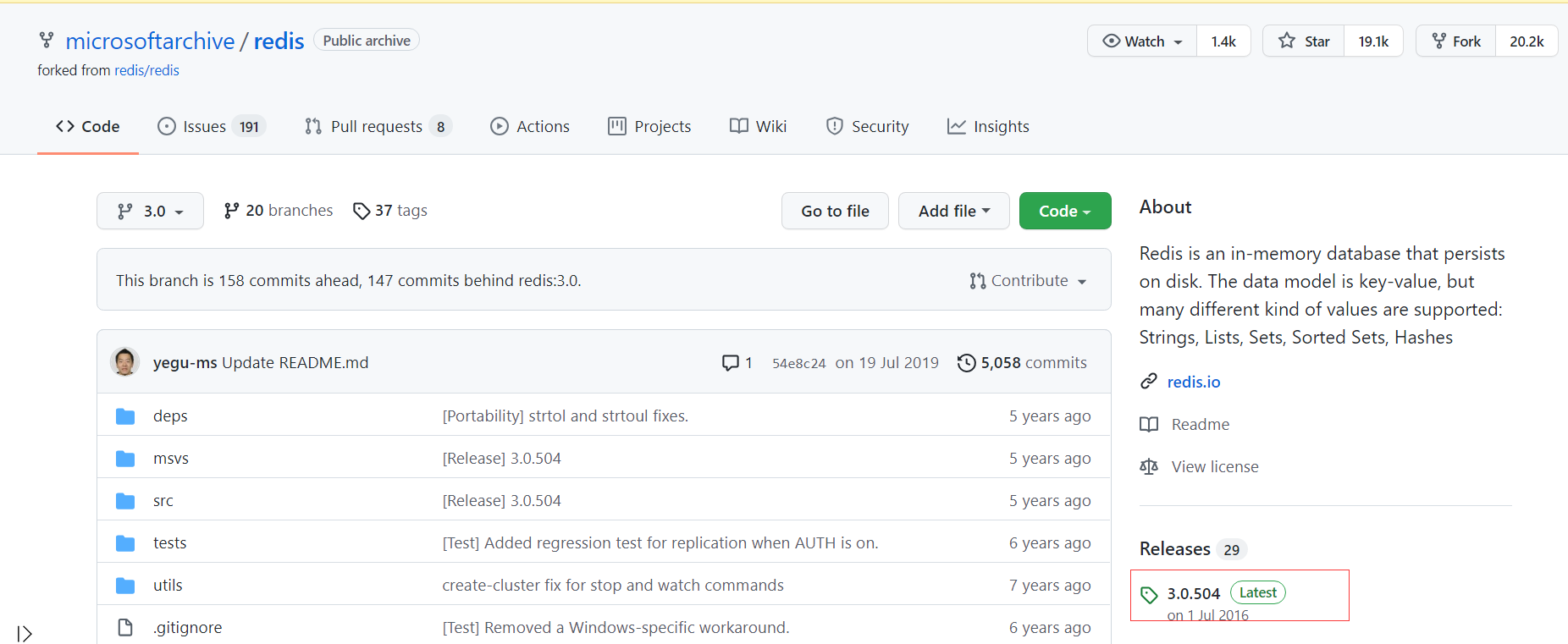Click the Releases heading link
Viewport: 1568px width, 644px height.
[x=1175, y=548]
